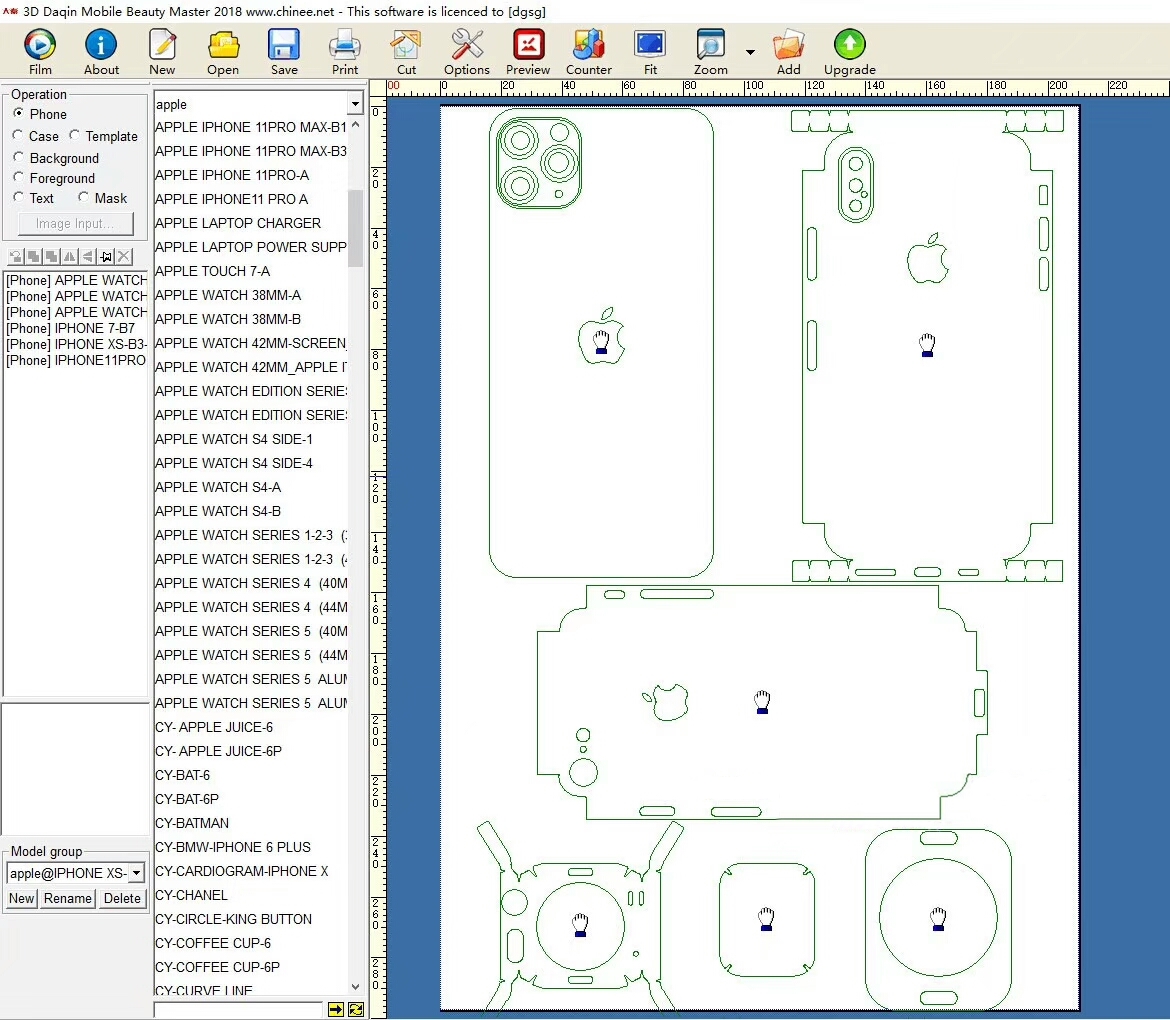The image size is (1170, 1020).
Task: Open the Options tools icon
Action: tap(467, 51)
